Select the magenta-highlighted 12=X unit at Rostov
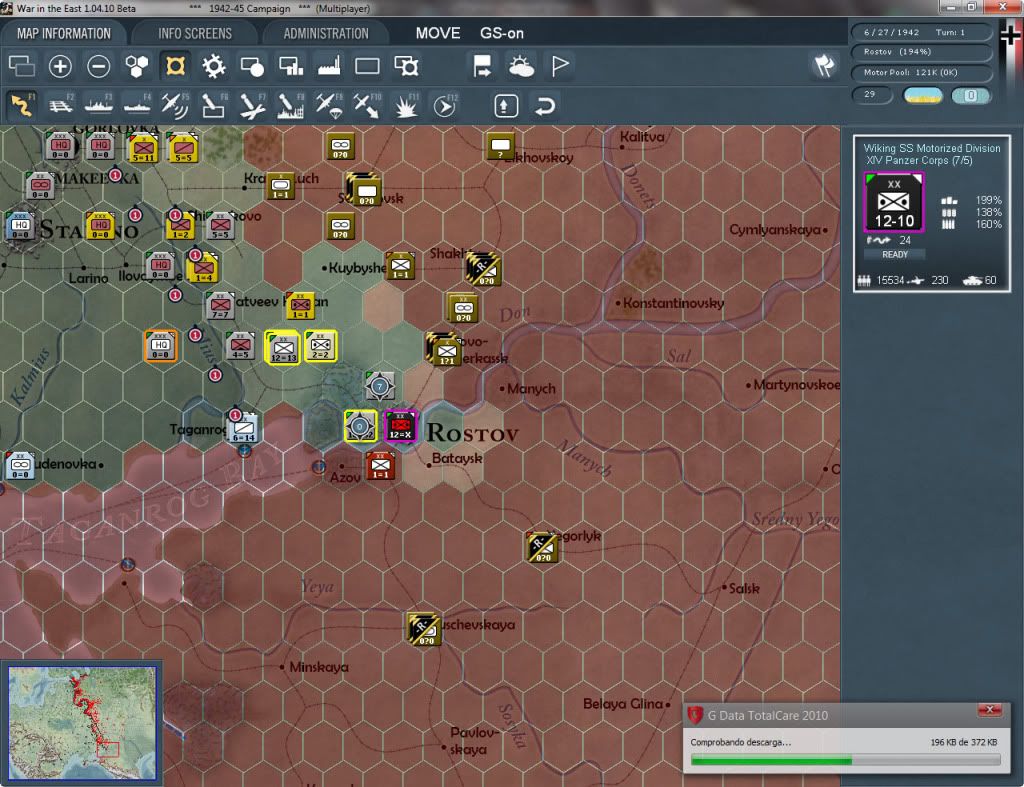1024x787 pixels. [x=400, y=426]
